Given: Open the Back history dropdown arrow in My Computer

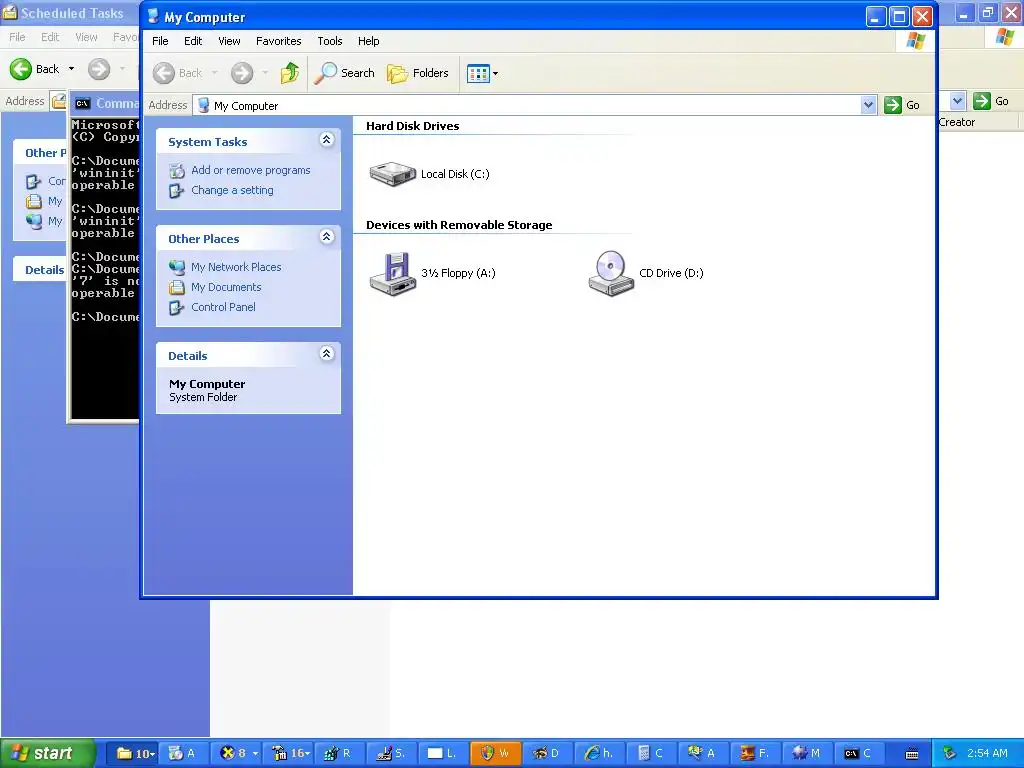Looking at the screenshot, I should point(214,73).
